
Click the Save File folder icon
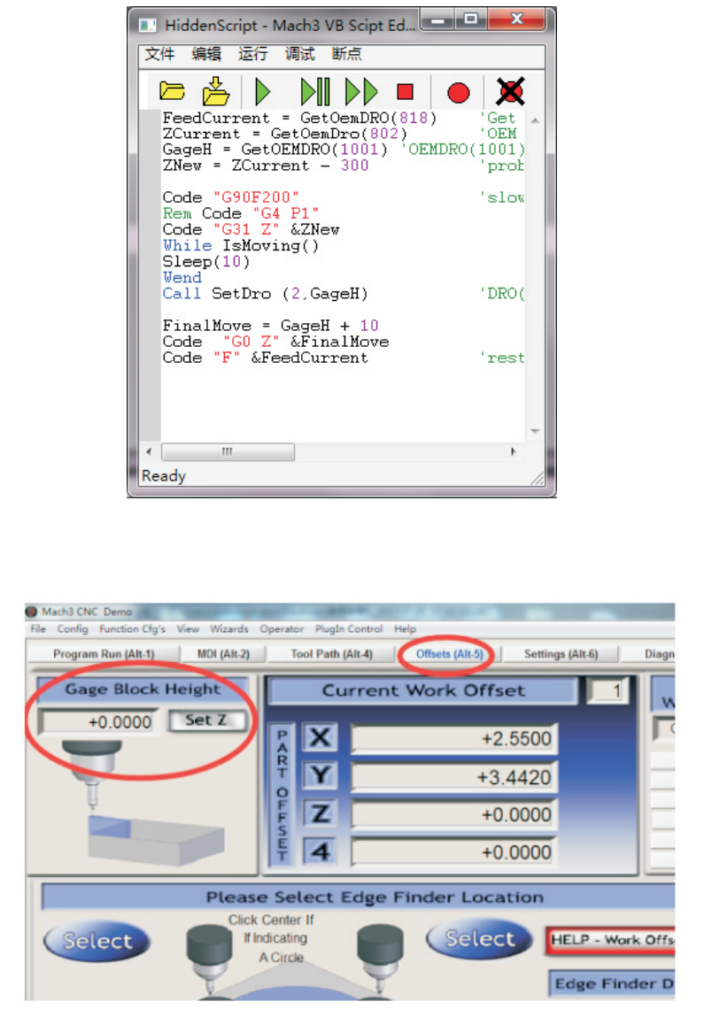tap(216, 92)
